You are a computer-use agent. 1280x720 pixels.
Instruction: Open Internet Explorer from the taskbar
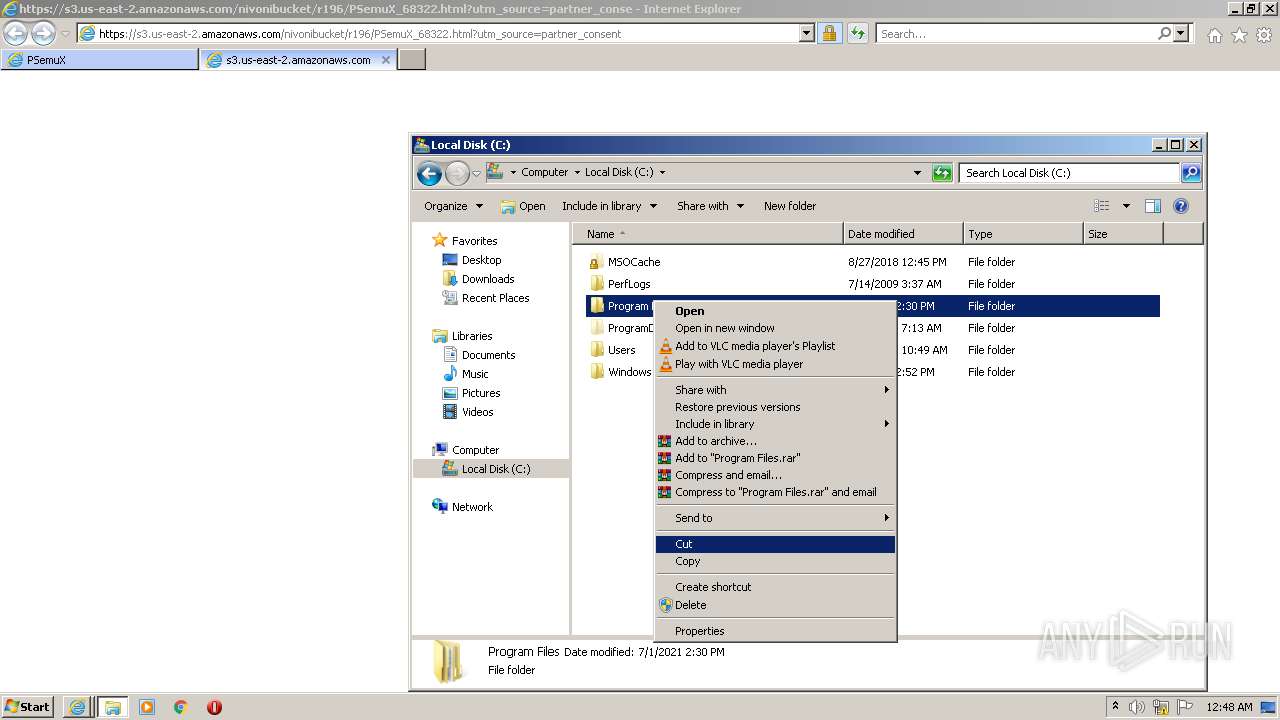pyautogui.click(x=77, y=707)
